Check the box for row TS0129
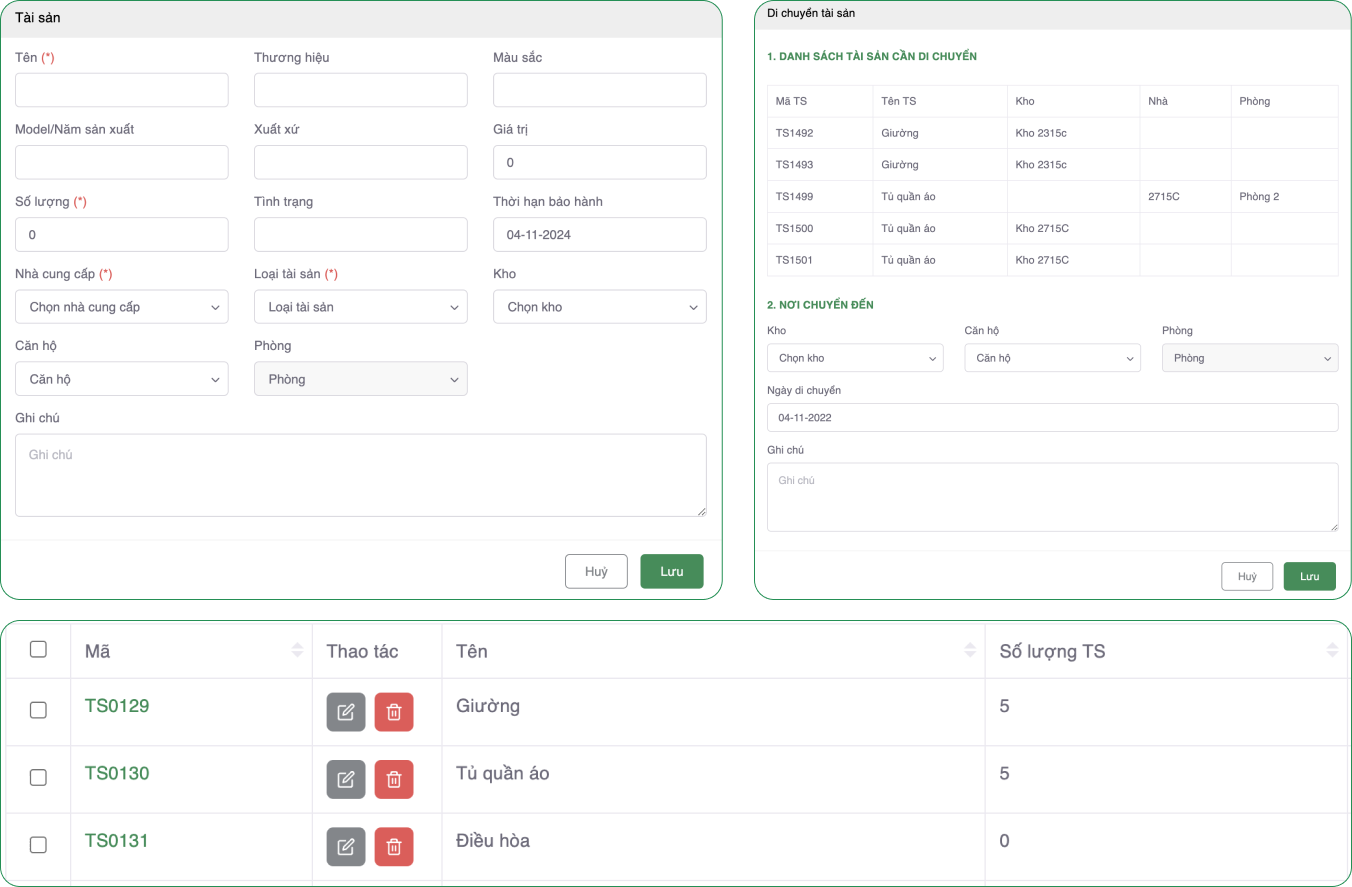Image resolution: width=1352 pixels, height=887 pixels. click(38, 710)
